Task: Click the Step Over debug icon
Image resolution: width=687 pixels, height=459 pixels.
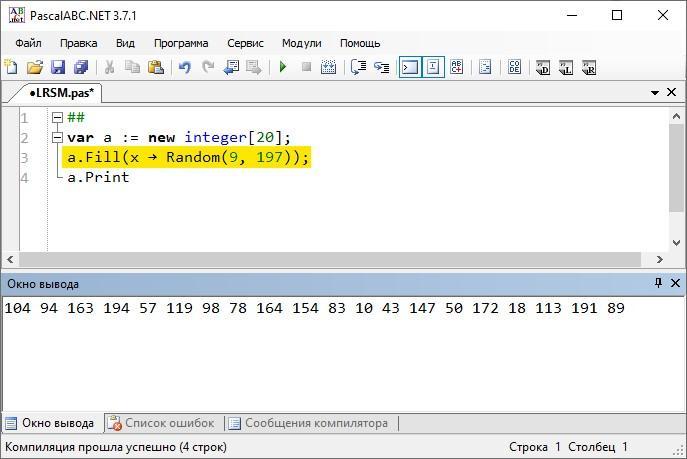Action: (358, 67)
